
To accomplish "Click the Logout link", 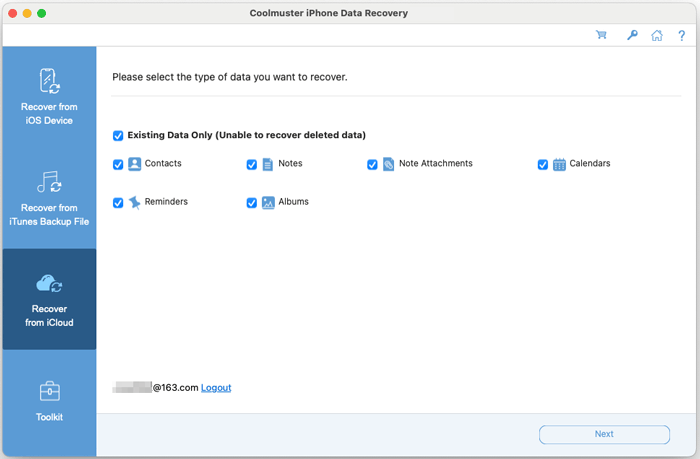I will pos(216,388).
